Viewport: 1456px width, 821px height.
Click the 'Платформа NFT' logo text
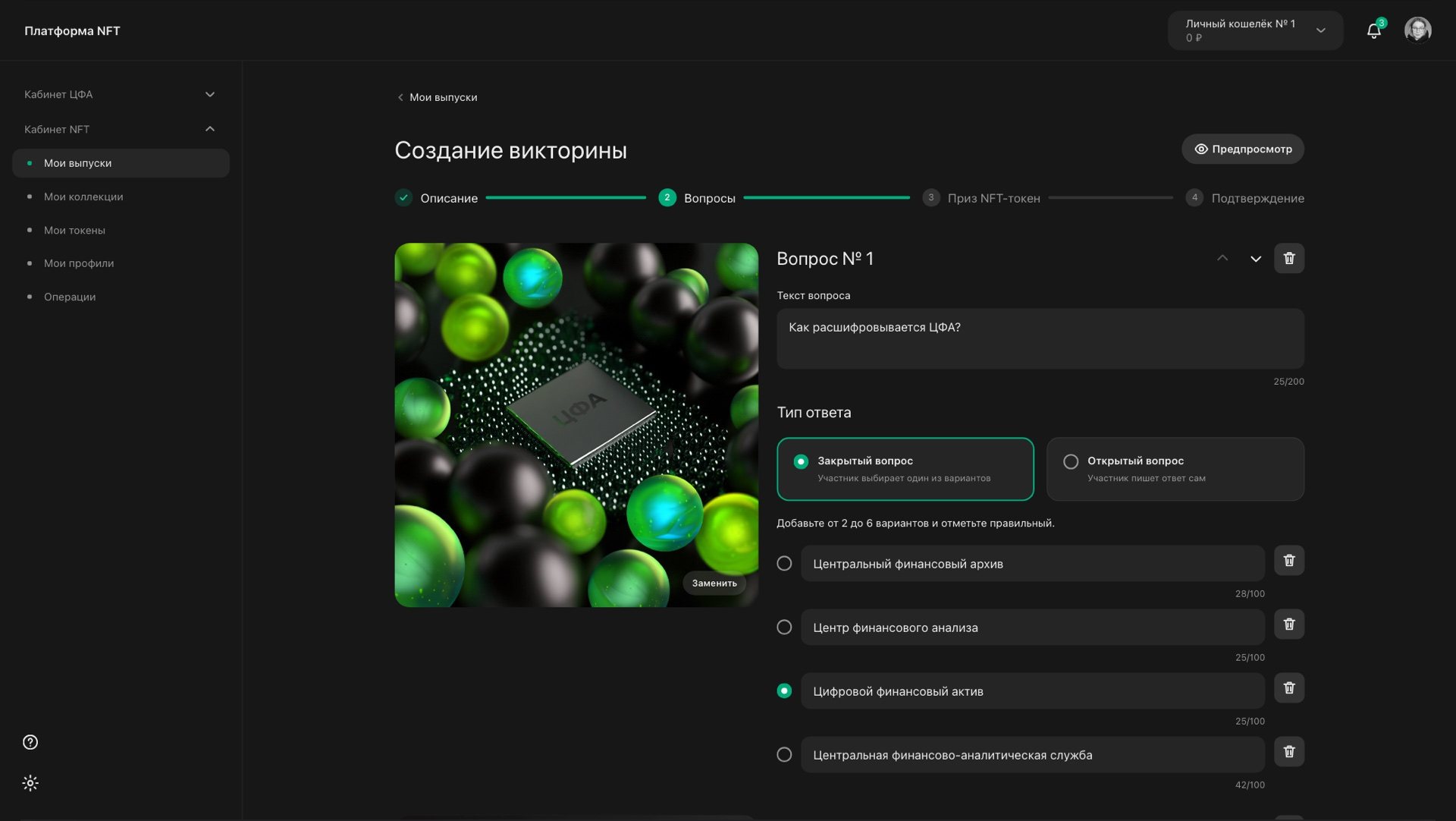[x=72, y=30]
